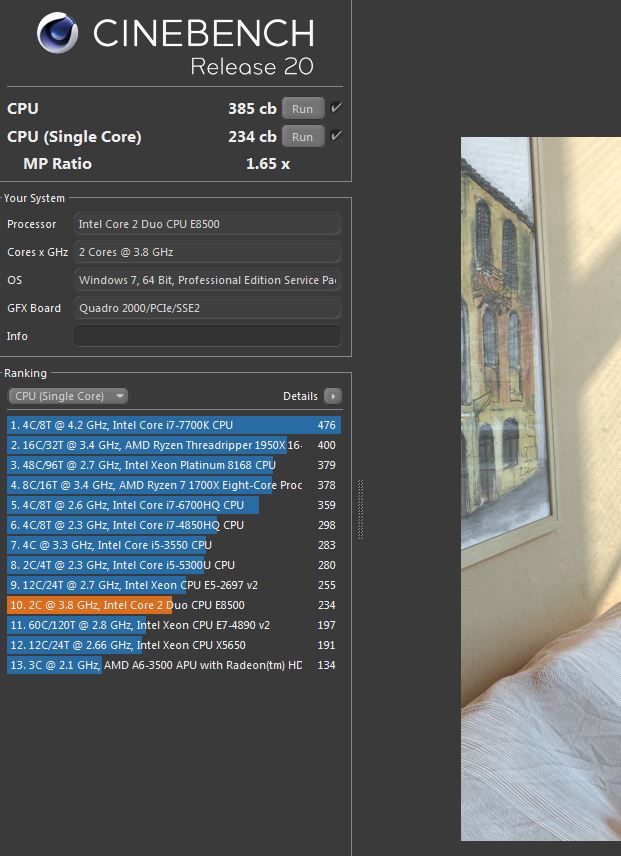
Task: Select ranking row Intel Xeon E7-4890 v2
Action: (174, 625)
